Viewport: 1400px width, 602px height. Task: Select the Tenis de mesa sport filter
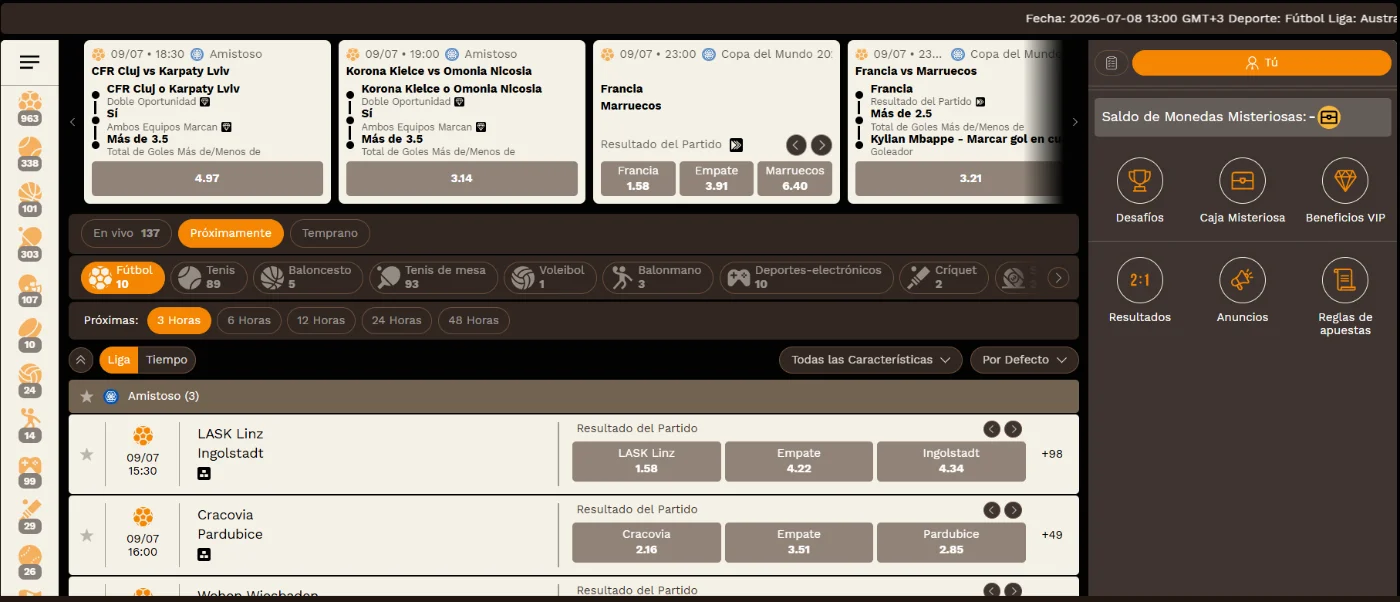click(433, 277)
